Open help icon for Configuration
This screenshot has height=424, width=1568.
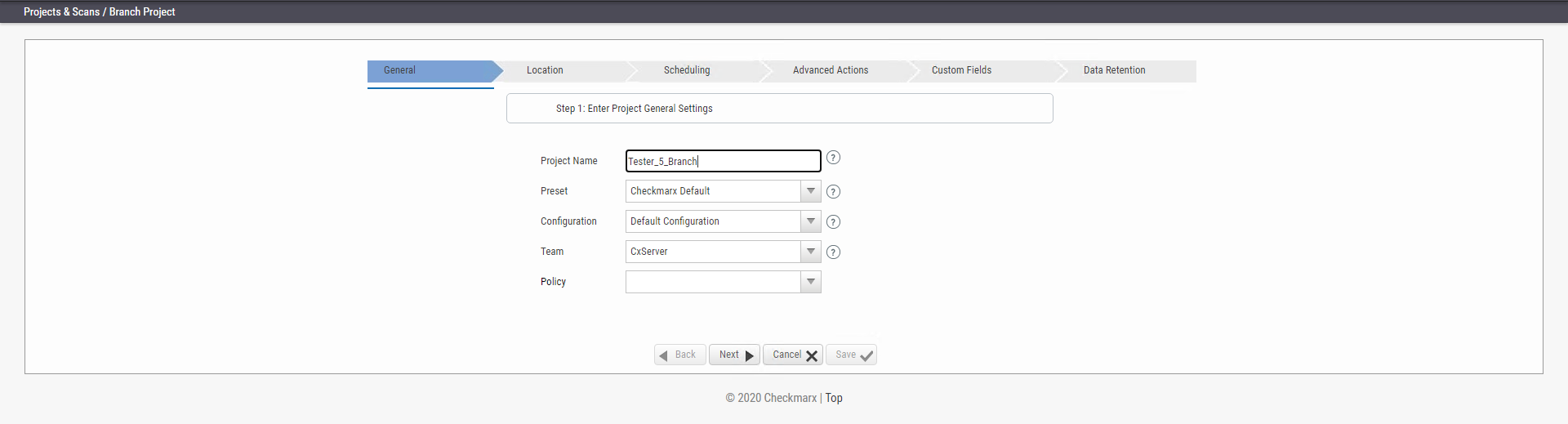tap(833, 222)
